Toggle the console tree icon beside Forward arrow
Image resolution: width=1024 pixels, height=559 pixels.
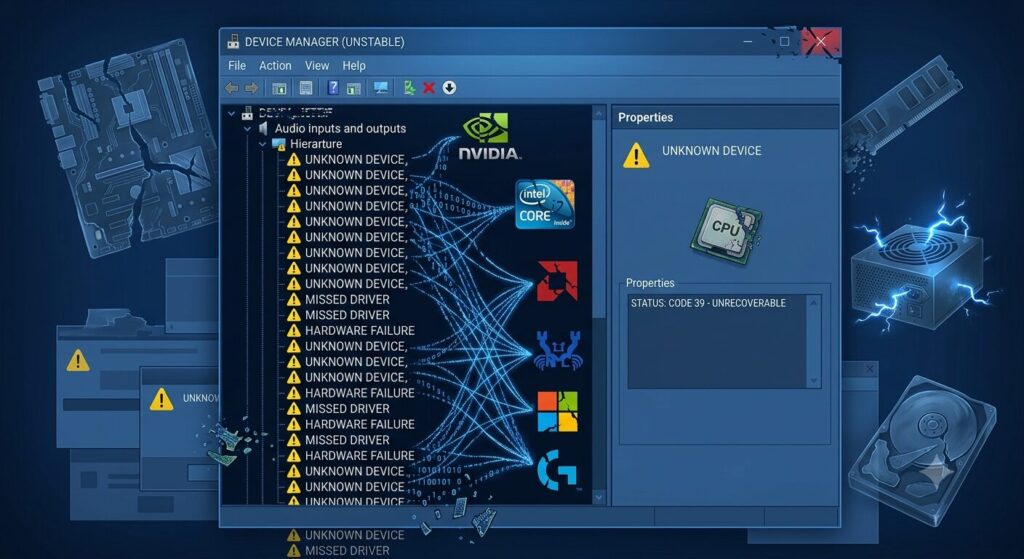(x=279, y=88)
